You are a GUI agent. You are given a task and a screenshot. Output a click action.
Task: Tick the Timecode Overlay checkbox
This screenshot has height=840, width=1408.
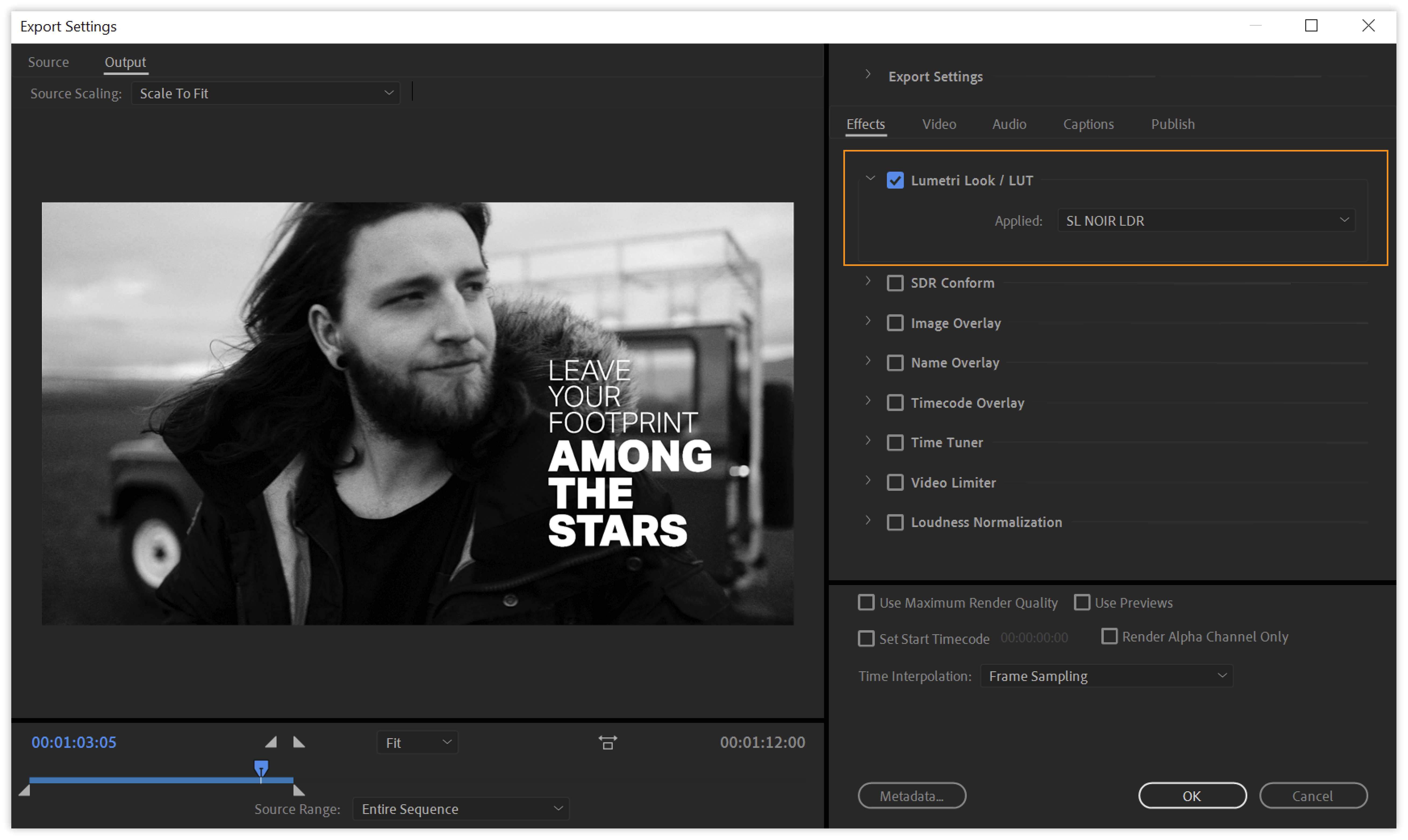(x=895, y=403)
